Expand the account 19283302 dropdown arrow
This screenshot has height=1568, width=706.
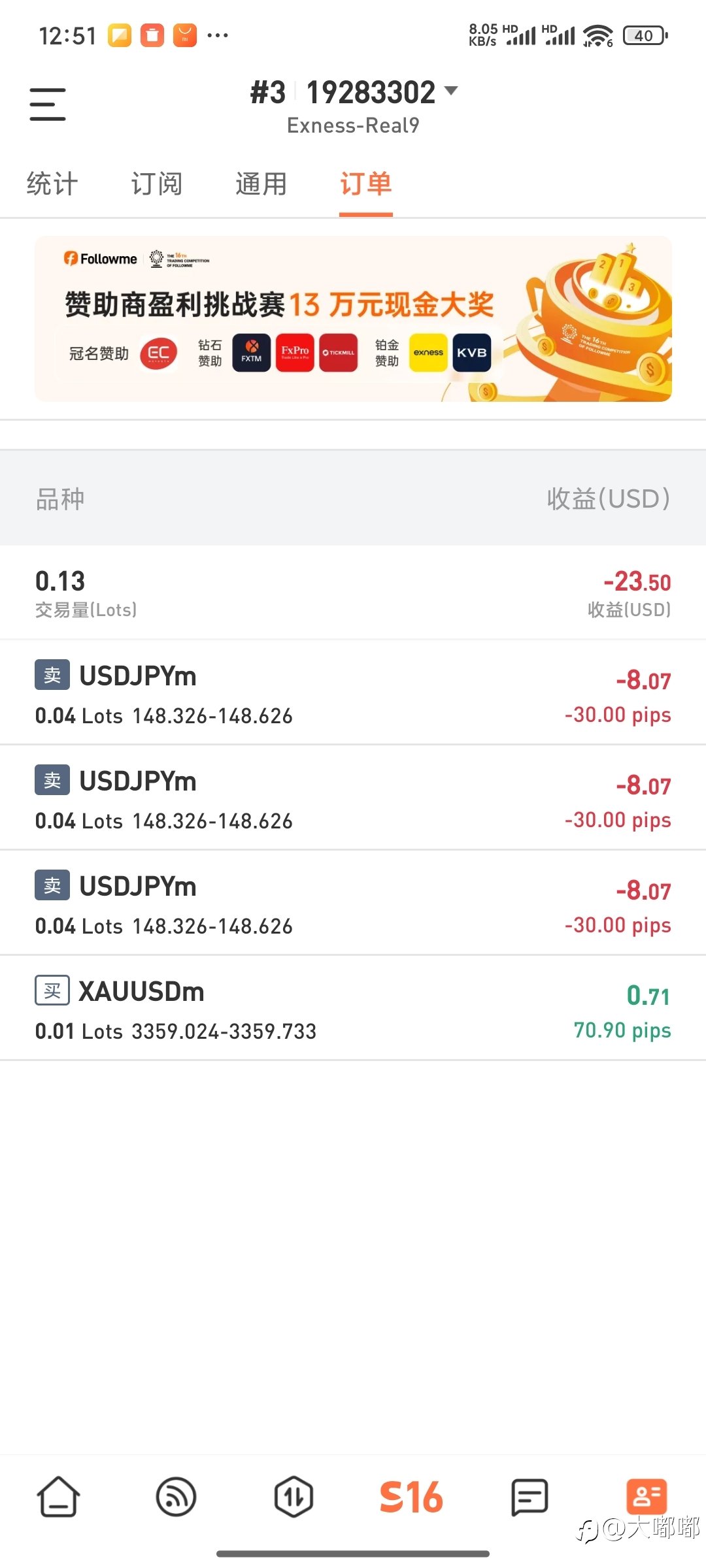pos(451,91)
